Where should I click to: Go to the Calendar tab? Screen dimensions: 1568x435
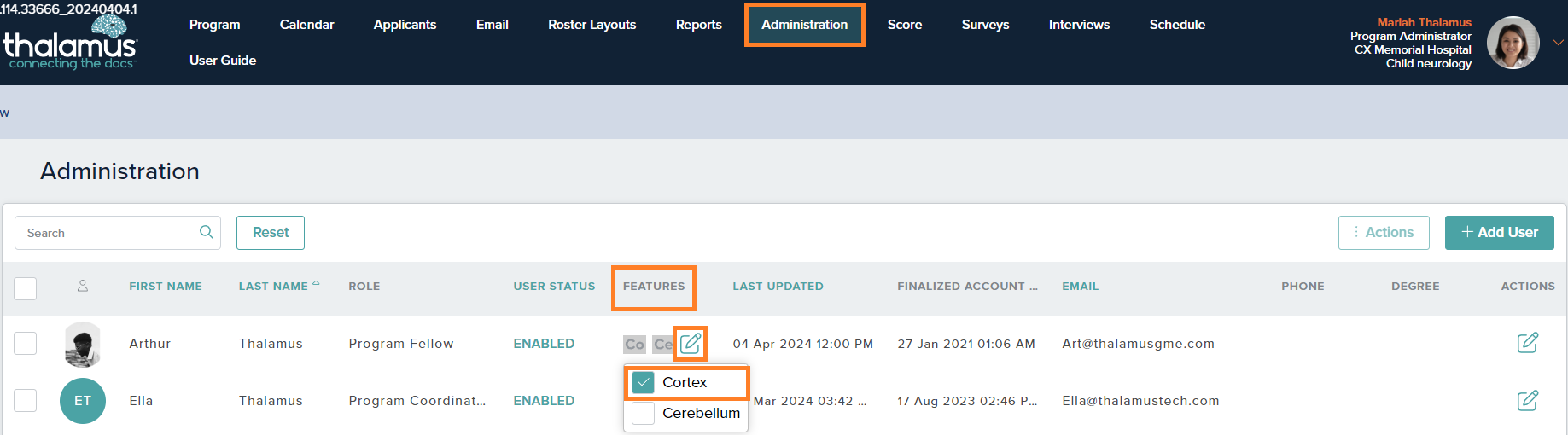307,25
